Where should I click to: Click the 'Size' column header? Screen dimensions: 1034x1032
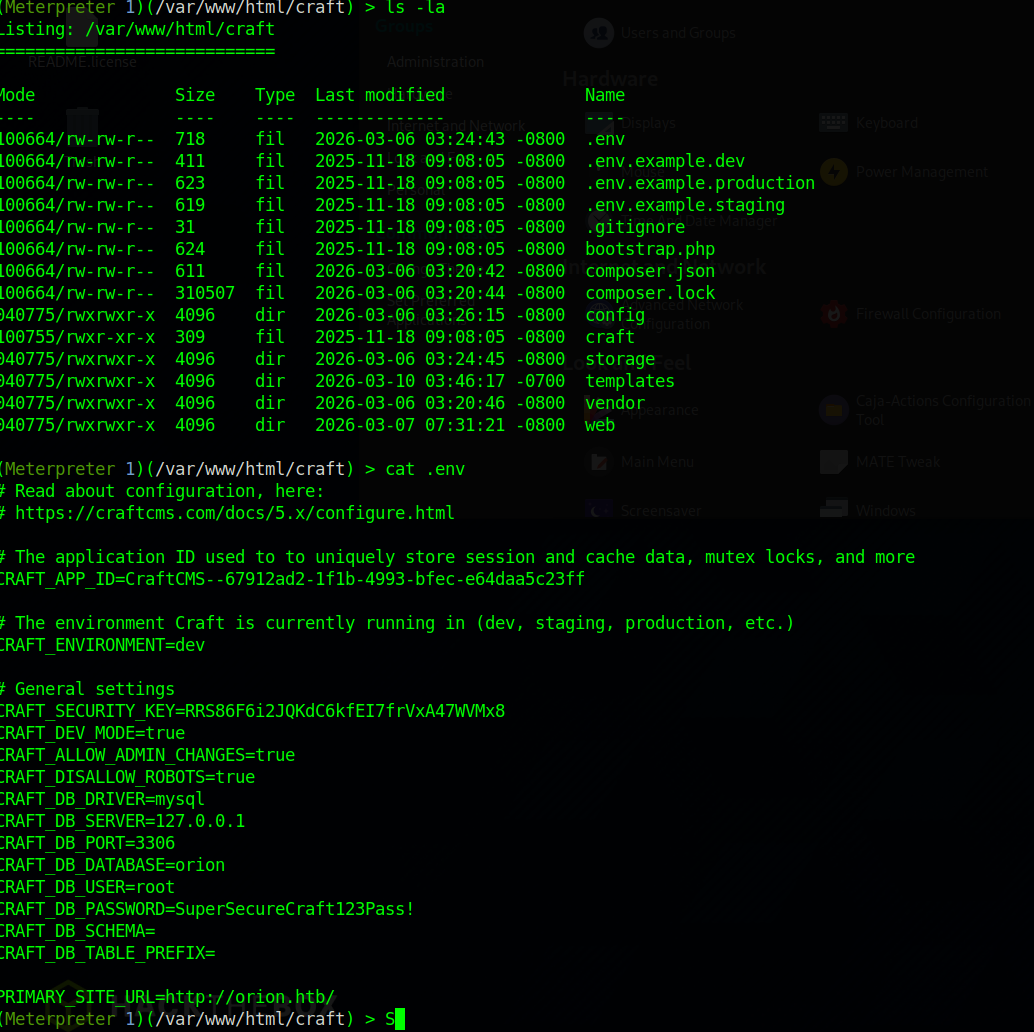pos(195,95)
